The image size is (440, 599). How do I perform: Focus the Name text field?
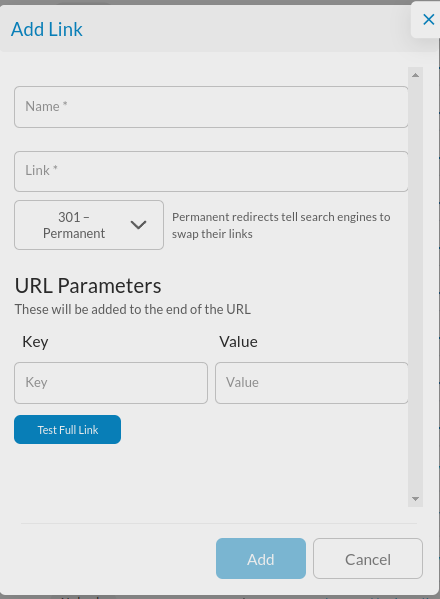(211, 107)
